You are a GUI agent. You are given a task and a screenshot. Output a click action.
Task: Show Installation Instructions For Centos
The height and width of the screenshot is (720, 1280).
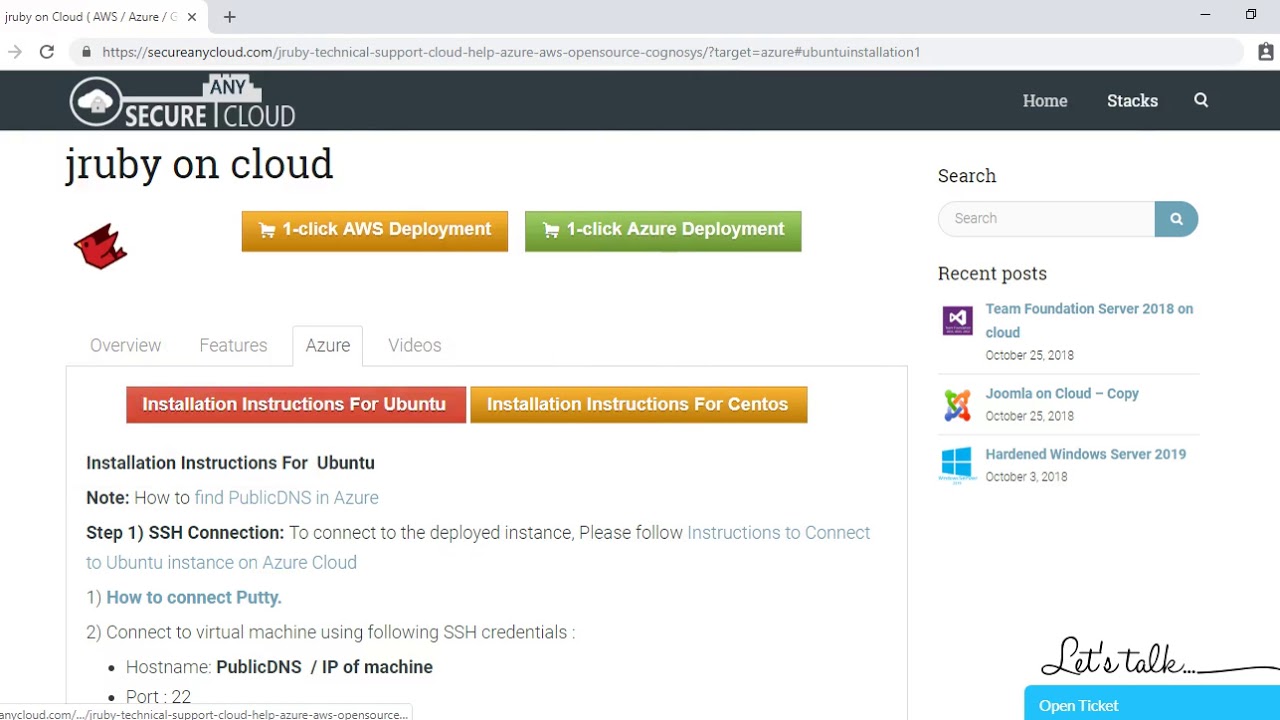(x=639, y=405)
